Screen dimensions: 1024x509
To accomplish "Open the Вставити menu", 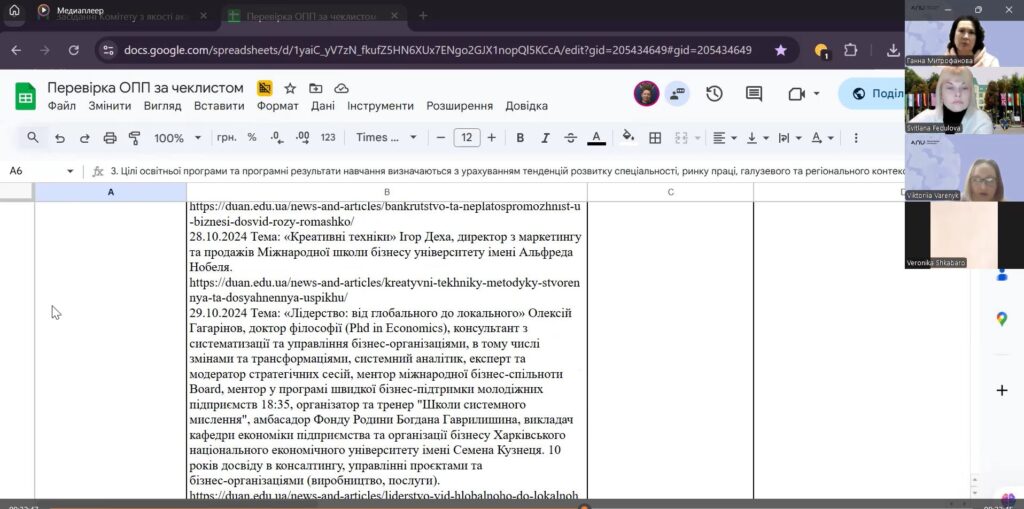I will point(219,106).
